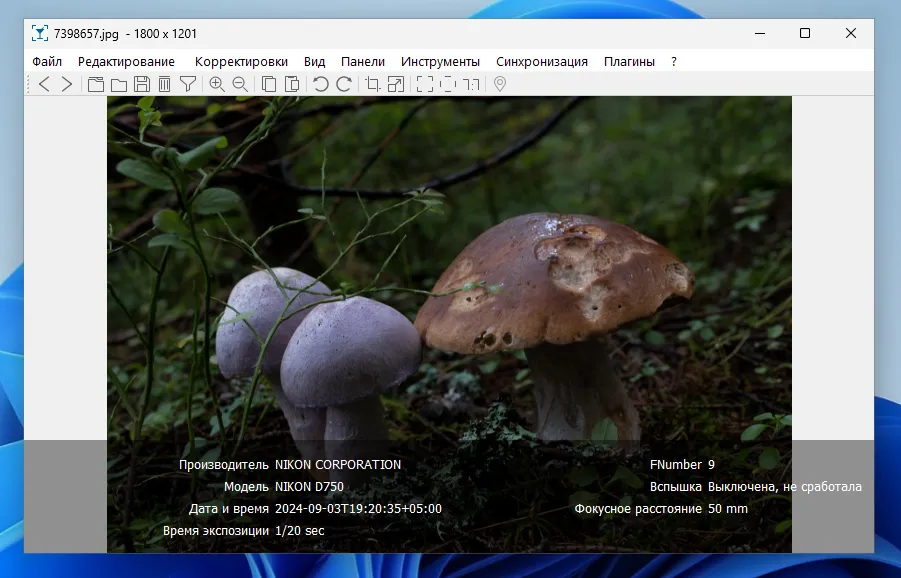Rotate image counterclockwise
The image size is (901, 578).
(x=321, y=84)
